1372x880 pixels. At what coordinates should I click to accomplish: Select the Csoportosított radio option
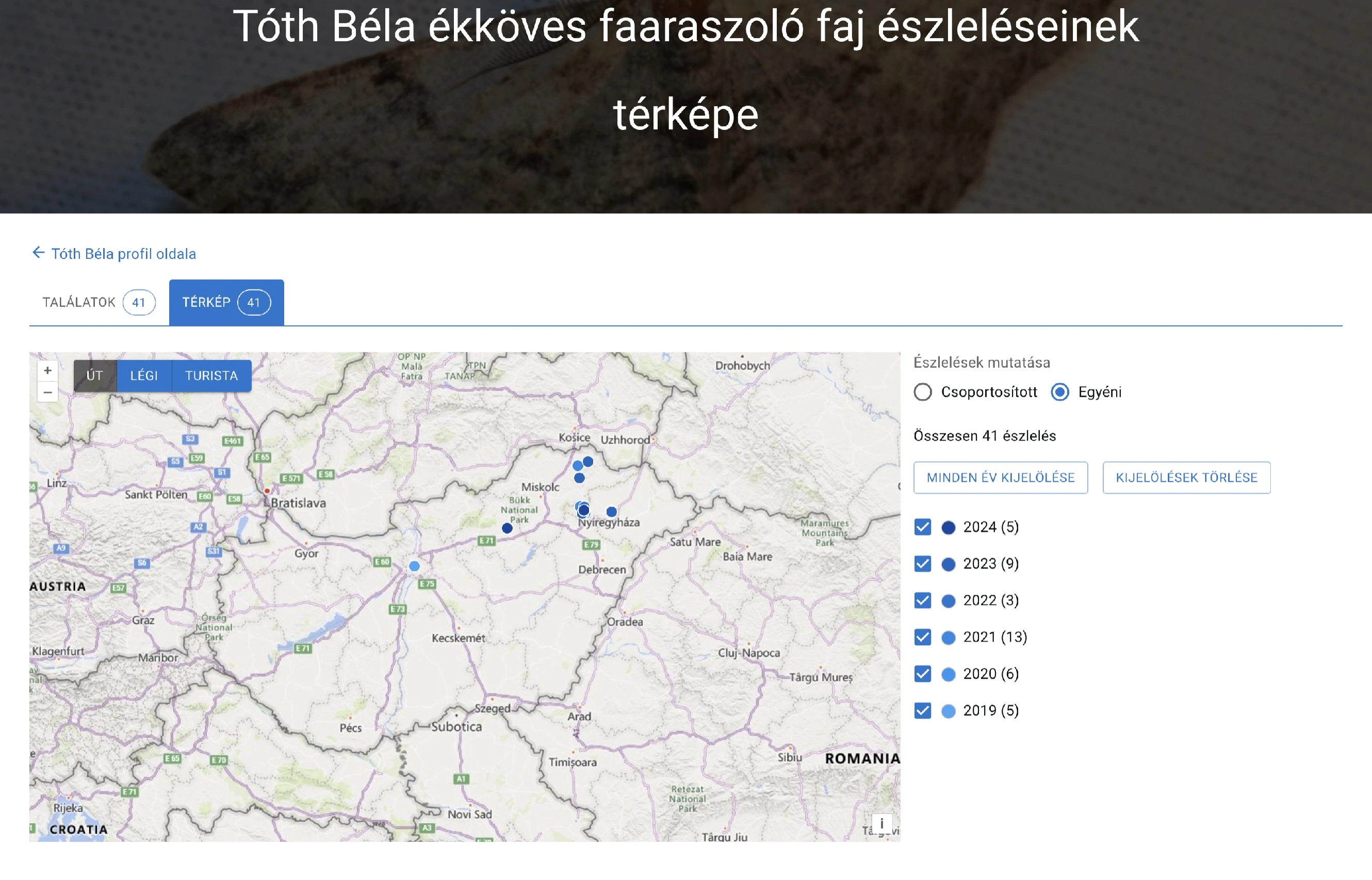[x=922, y=393]
